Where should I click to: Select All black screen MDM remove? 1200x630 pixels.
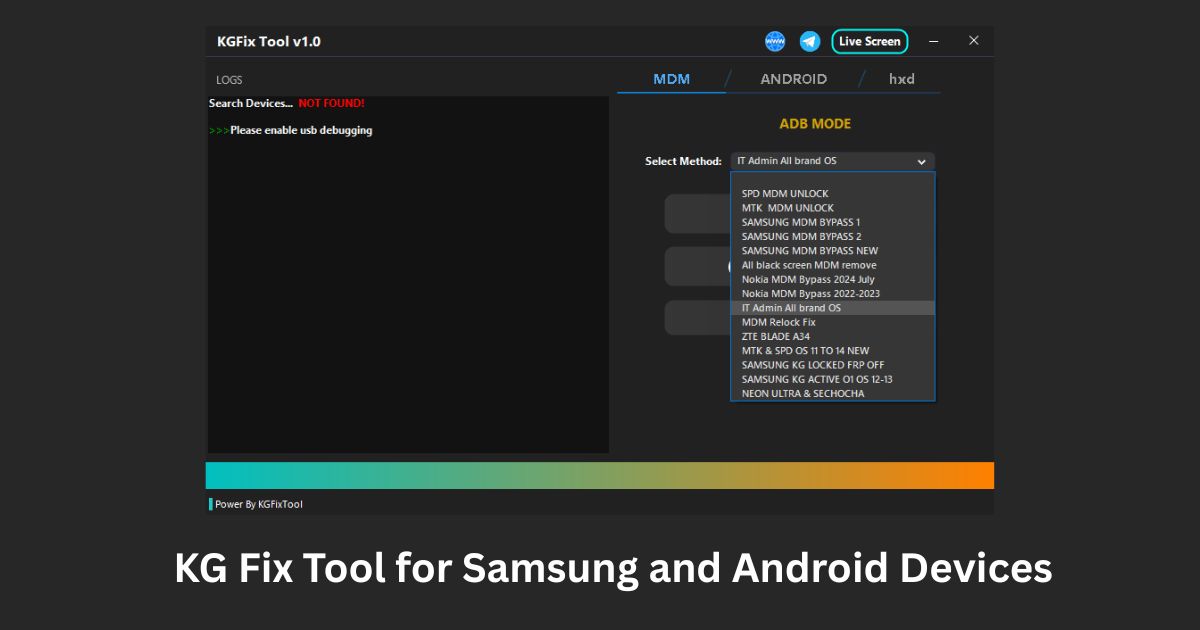[833, 265]
